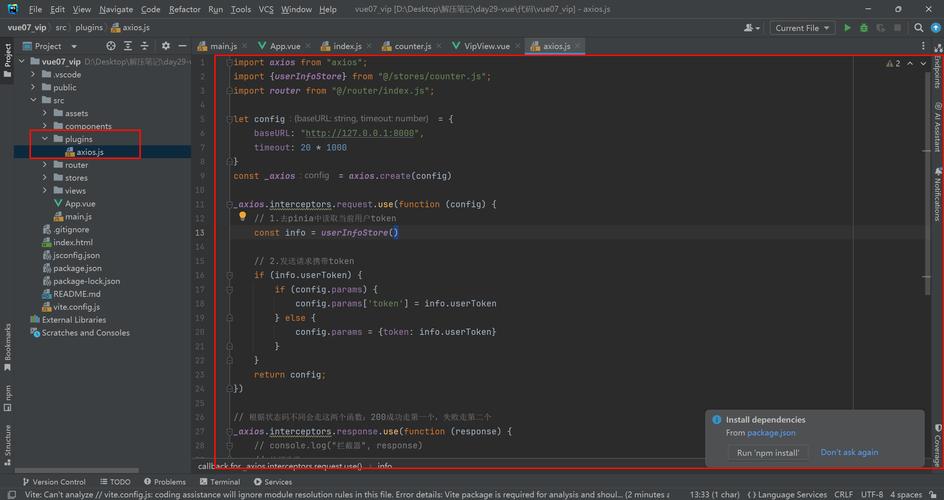The image size is (944, 500).
Task: Collapse the plugins folder
Action: (45, 139)
